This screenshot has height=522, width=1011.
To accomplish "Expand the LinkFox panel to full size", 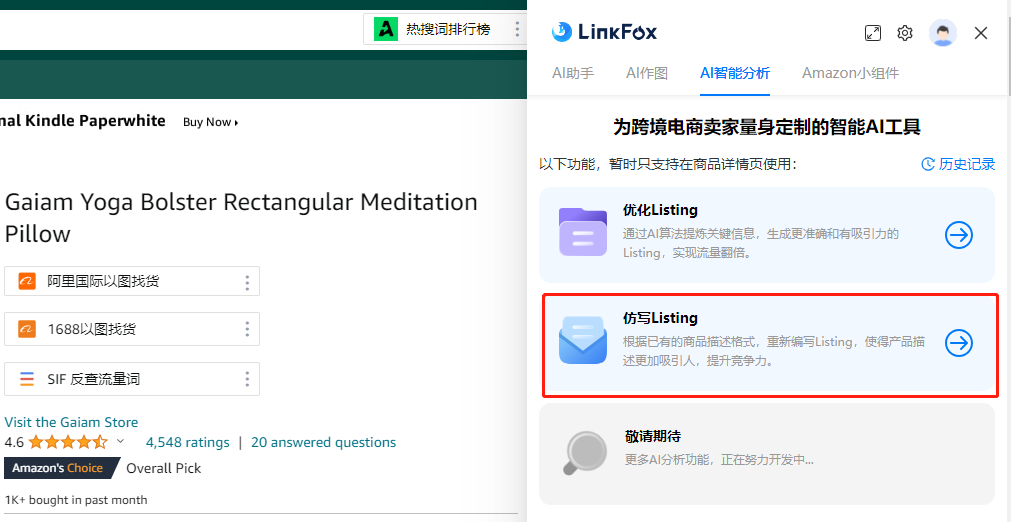I will coord(872,33).
